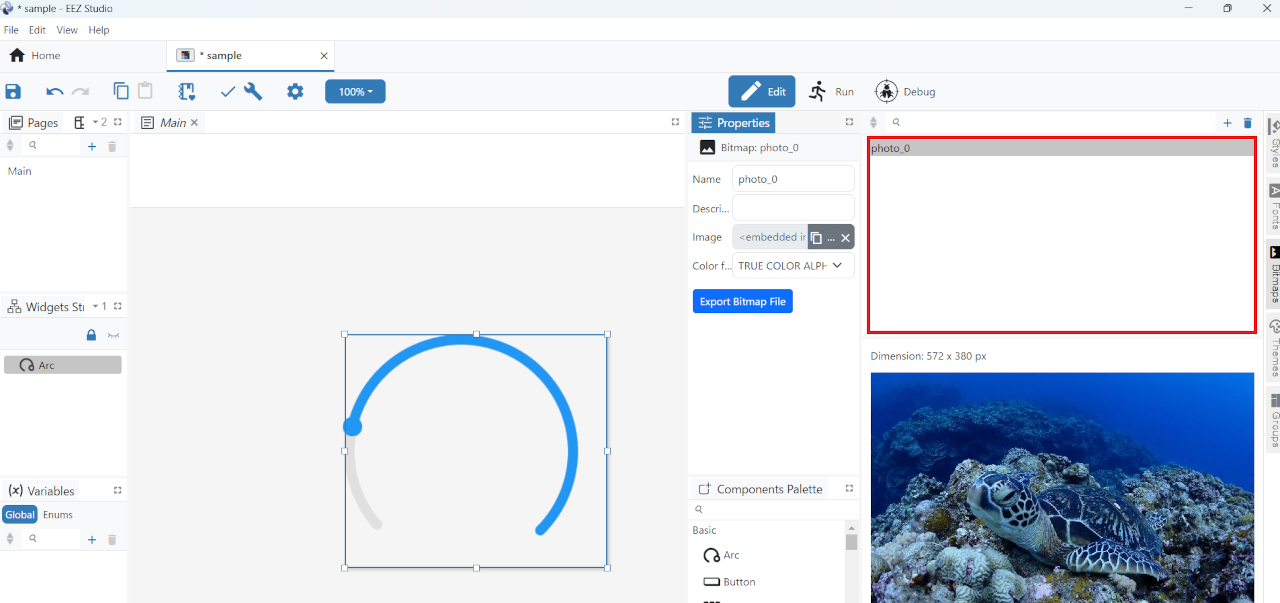The height and width of the screenshot is (603, 1280).
Task: Delete bitmap using the trash icon
Action: 1247,123
